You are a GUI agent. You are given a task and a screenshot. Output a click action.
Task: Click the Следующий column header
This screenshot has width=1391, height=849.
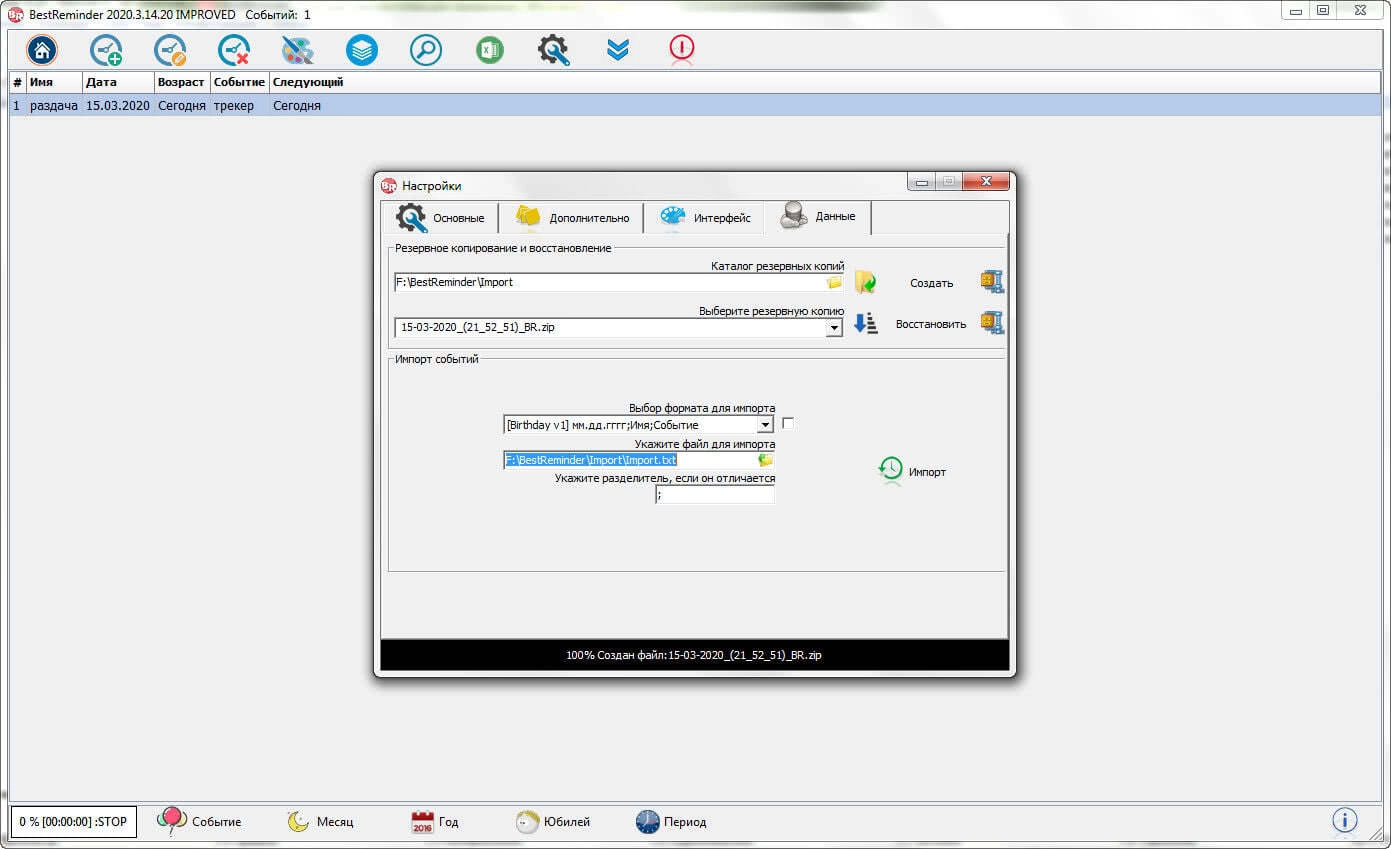pos(308,82)
